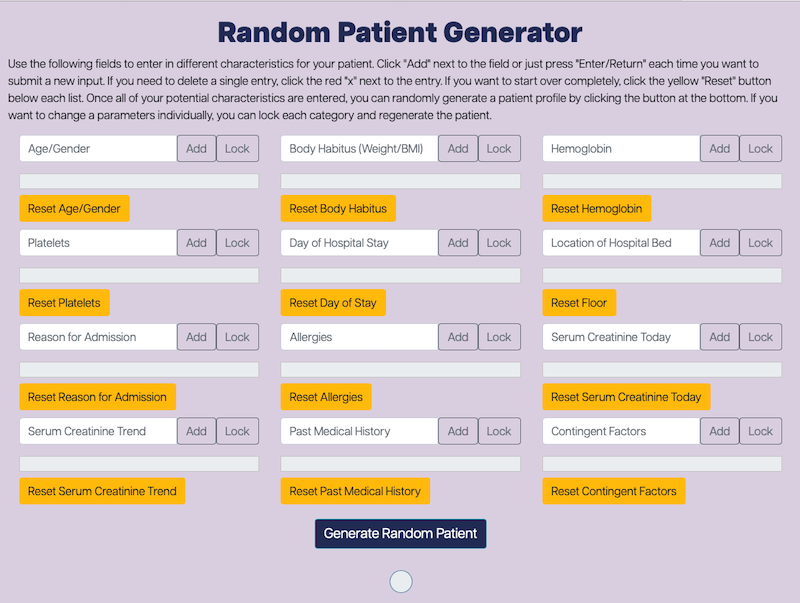Screen dimensions: 800x603
Task: Focus the Past Medical History input
Action: tap(359, 431)
